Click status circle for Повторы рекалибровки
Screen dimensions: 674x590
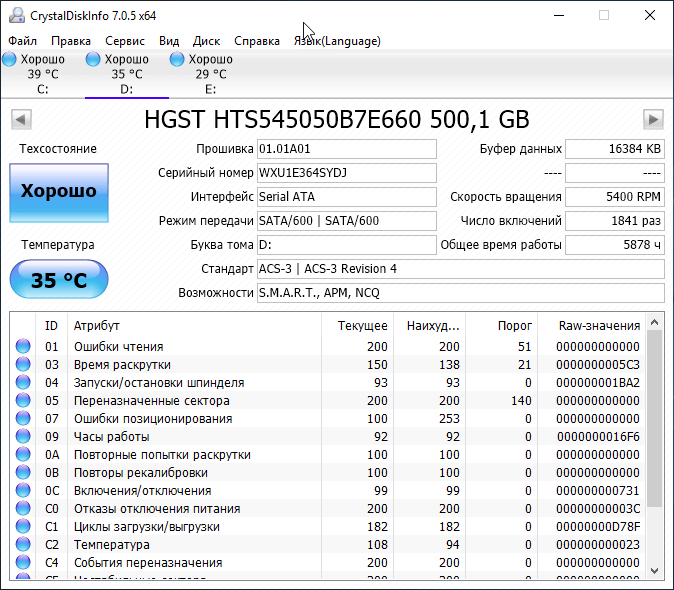[x=23, y=473]
